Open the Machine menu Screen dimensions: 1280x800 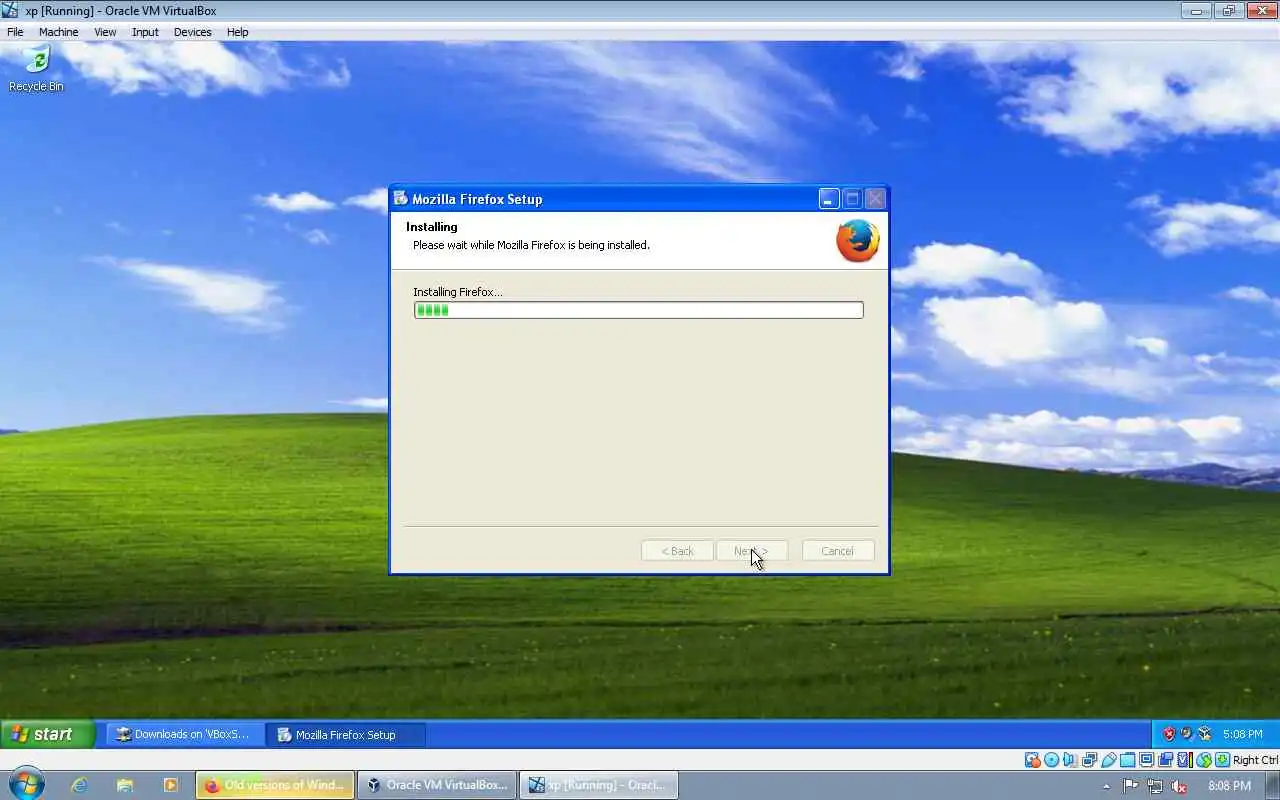click(x=58, y=32)
